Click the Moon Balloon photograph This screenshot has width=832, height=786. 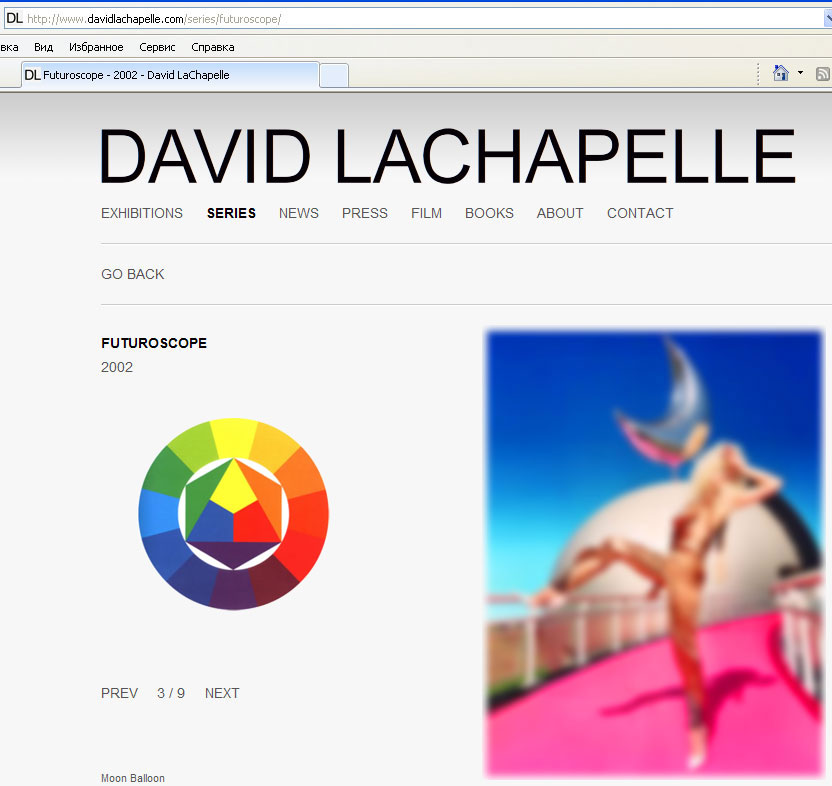(655, 553)
